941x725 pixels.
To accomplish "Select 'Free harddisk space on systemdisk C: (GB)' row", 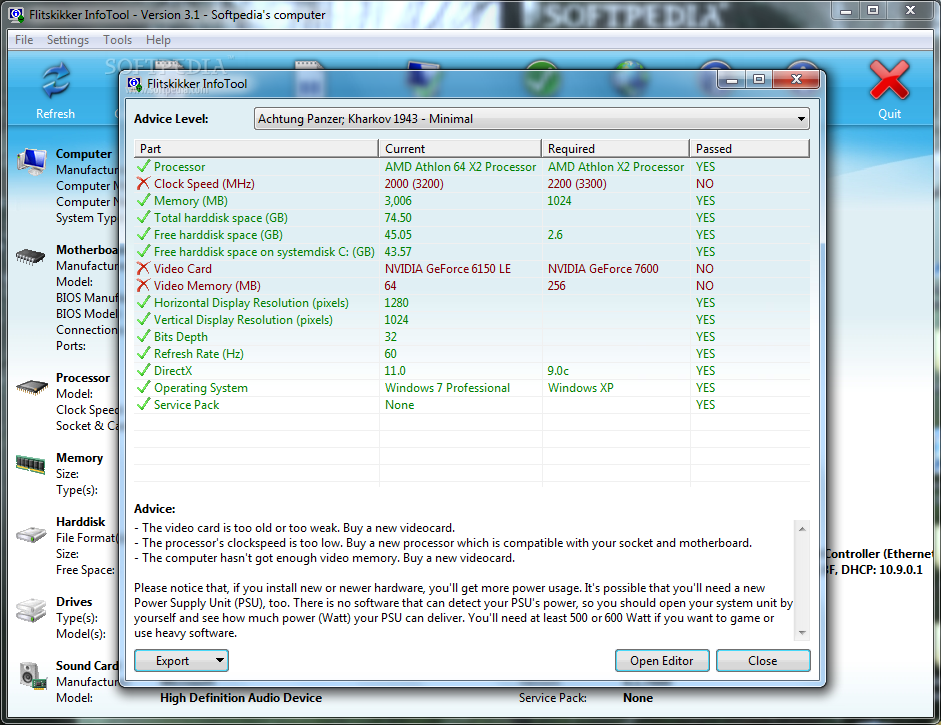I will coord(472,251).
